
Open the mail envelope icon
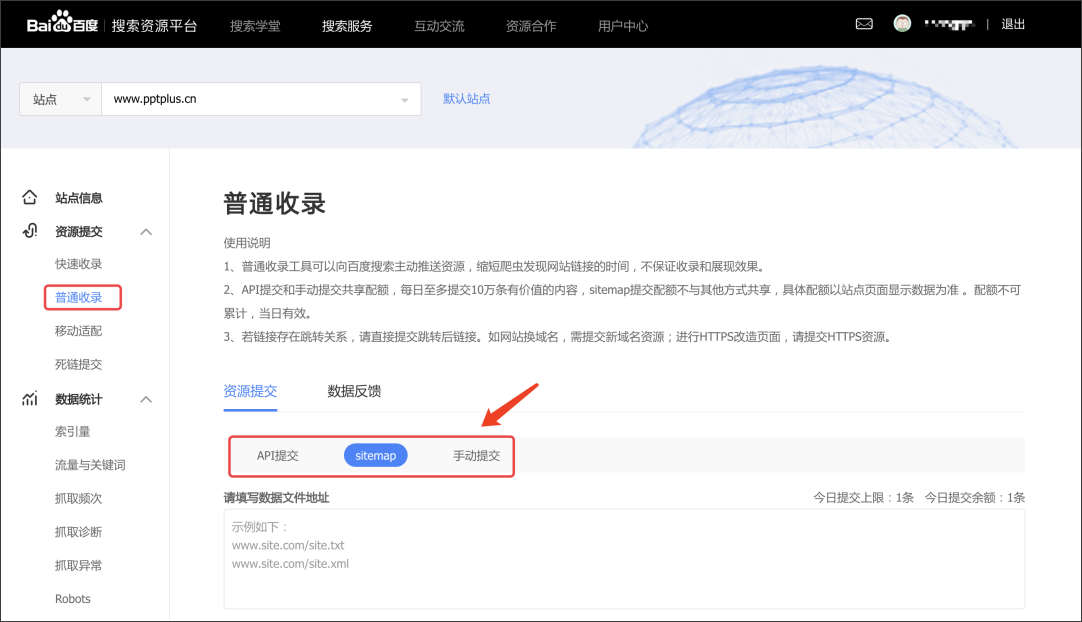(x=864, y=24)
